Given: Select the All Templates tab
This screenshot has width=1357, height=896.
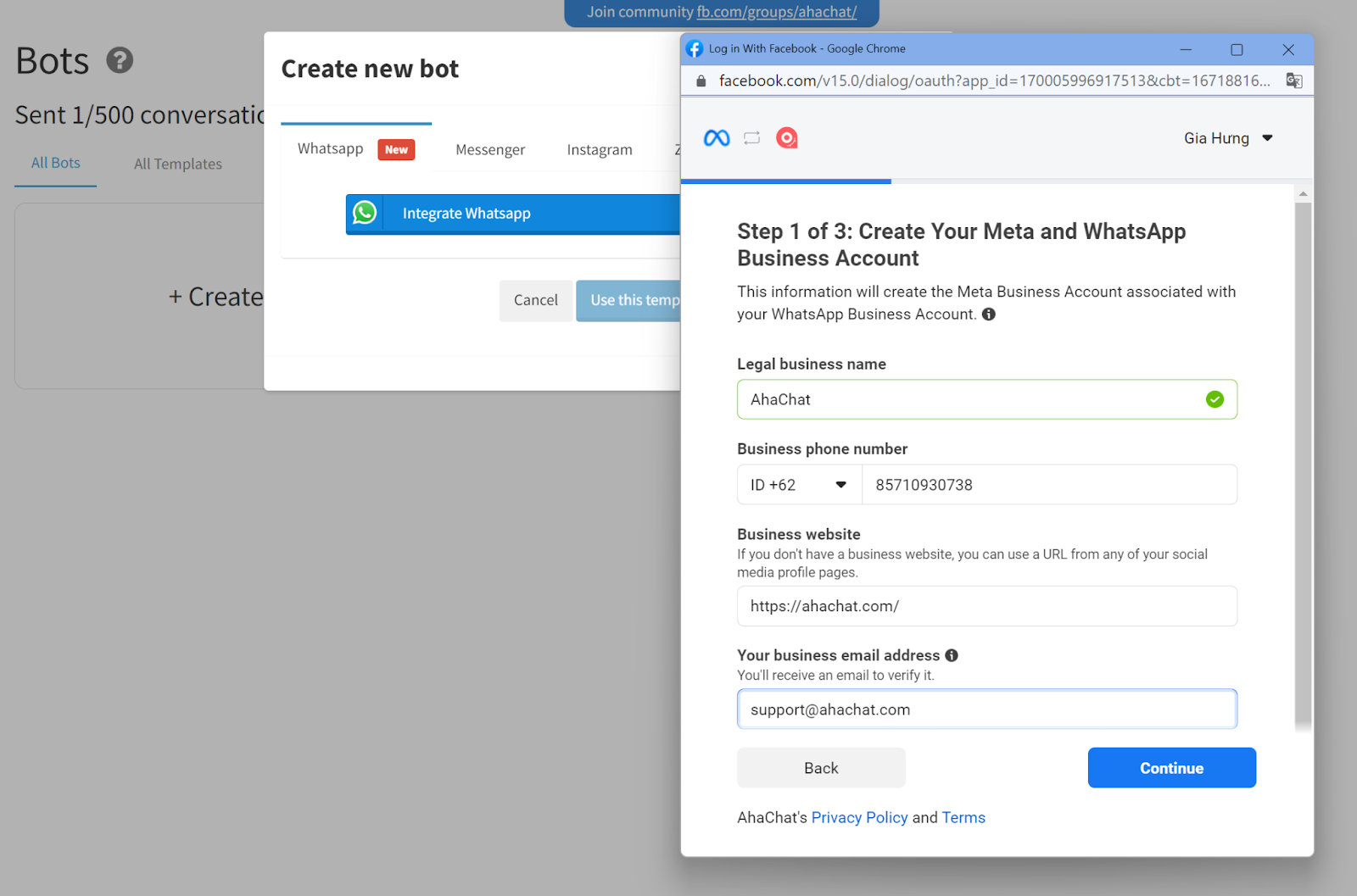Looking at the screenshot, I should (178, 164).
